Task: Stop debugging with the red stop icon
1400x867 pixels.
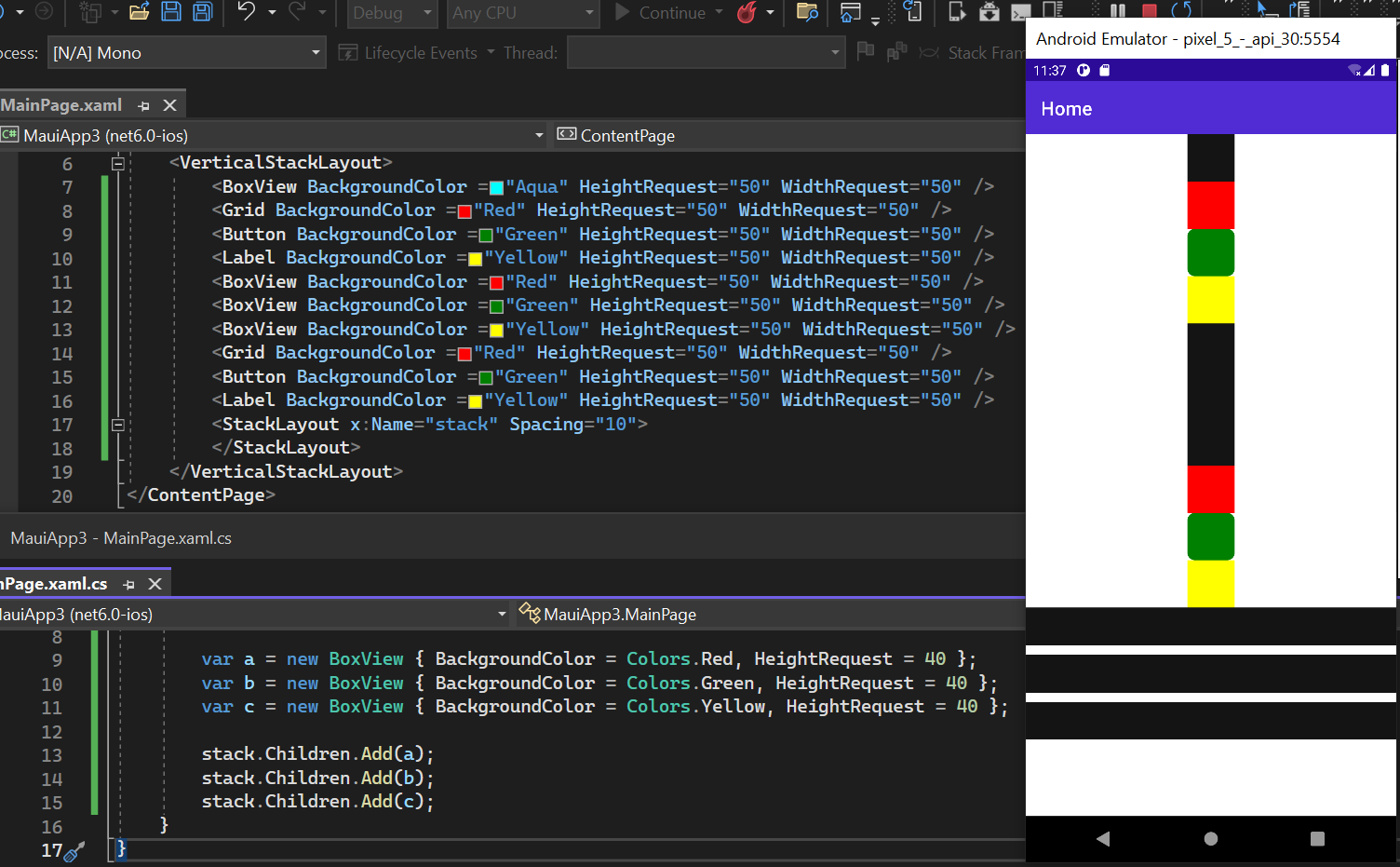Action: click(x=1149, y=10)
